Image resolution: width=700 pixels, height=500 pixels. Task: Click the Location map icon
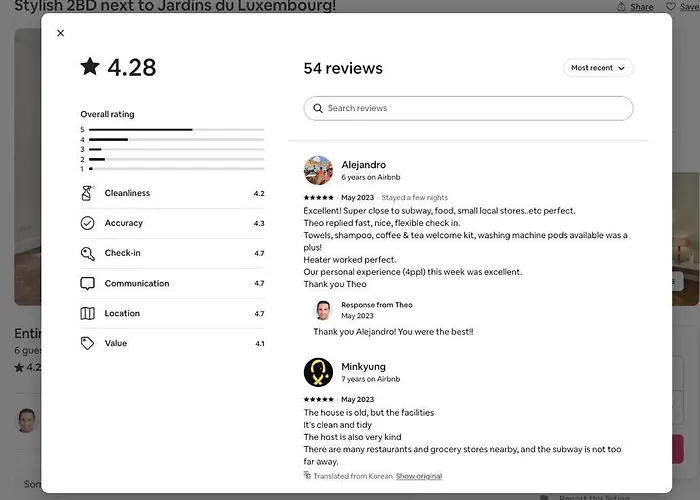coord(88,313)
